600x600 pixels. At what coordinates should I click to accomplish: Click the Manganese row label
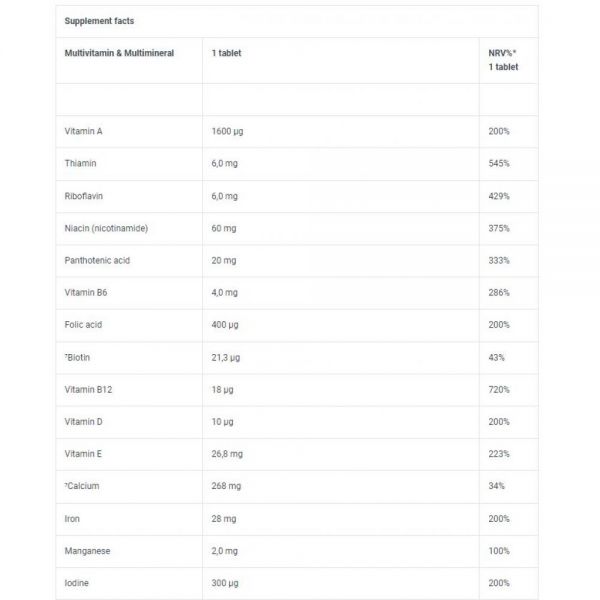[88, 551]
